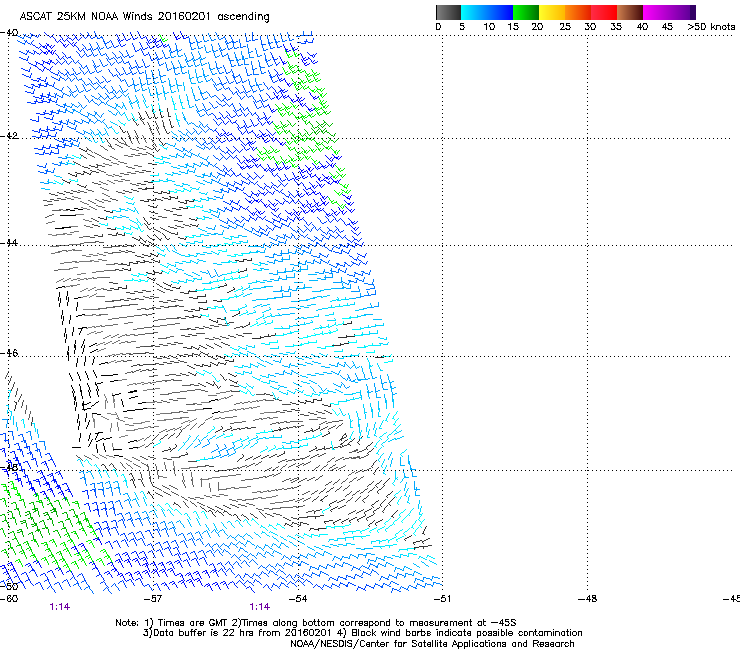Click the chart title 'ASCAT 25KM NOAA Winds 20160201 ascending'
Image resolution: width=740 pixels, height=650 pixels.
(x=144, y=17)
